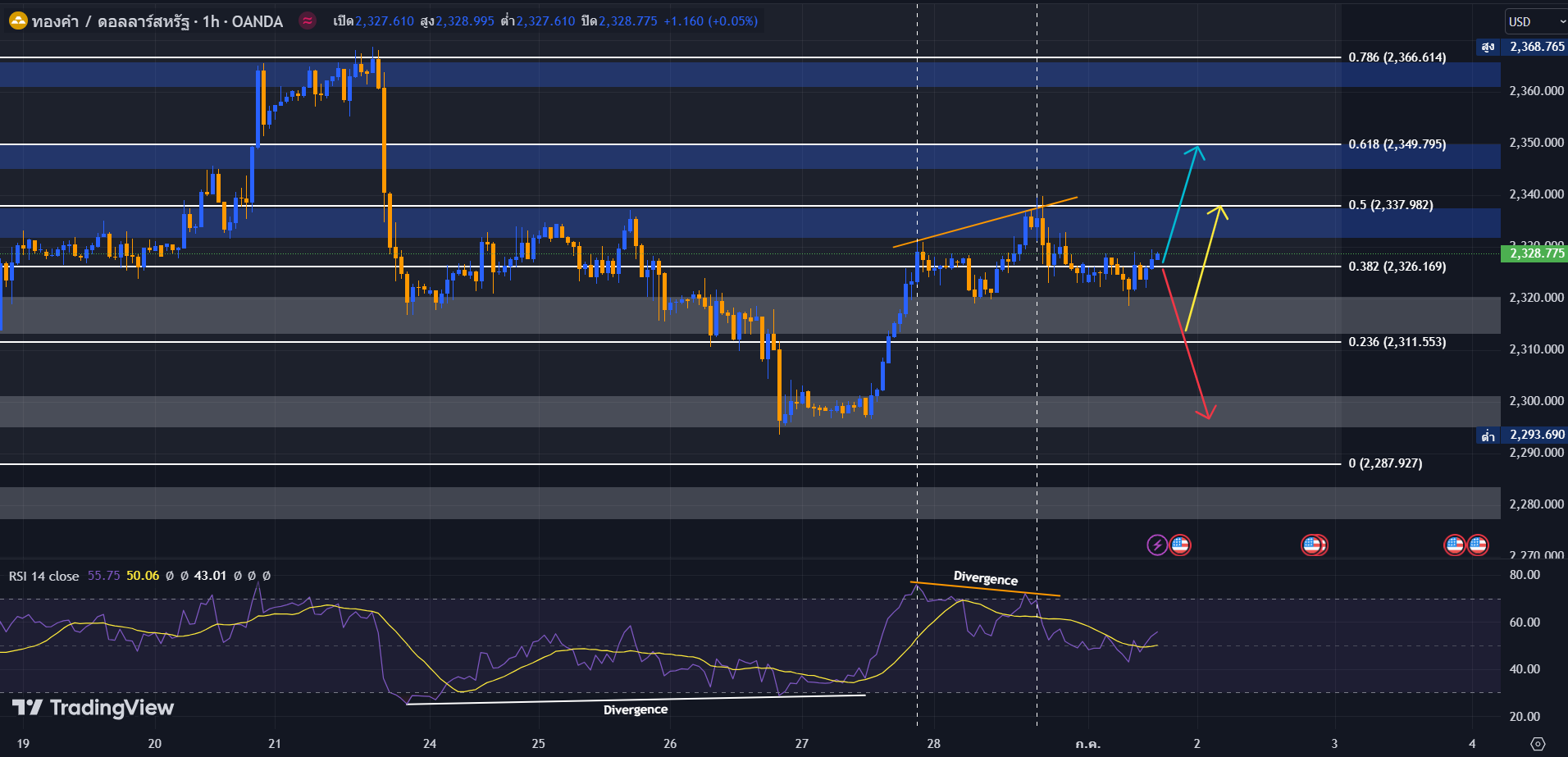
Task: Open chart settings hexagon gear icon
Action: (x=1538, y=743)
